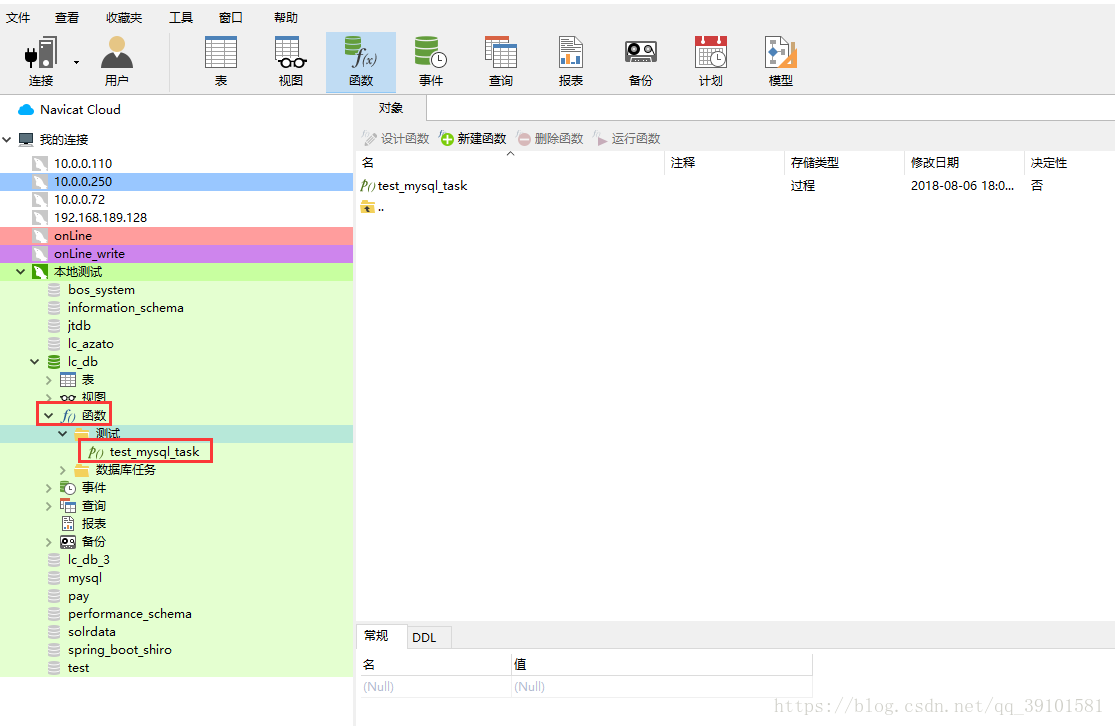Select the mysql database
The height and width of the screenshot is (726, 1115).
pyautogui.click(x=85, y=578)
